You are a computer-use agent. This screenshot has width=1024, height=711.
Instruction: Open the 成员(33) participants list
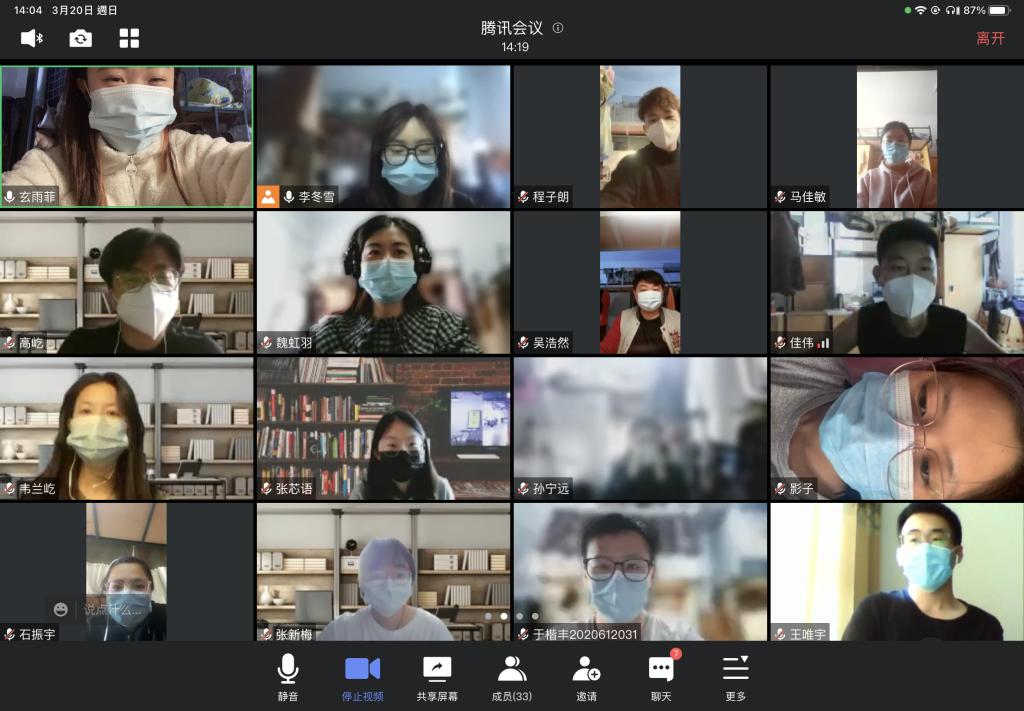click(512, 677)
